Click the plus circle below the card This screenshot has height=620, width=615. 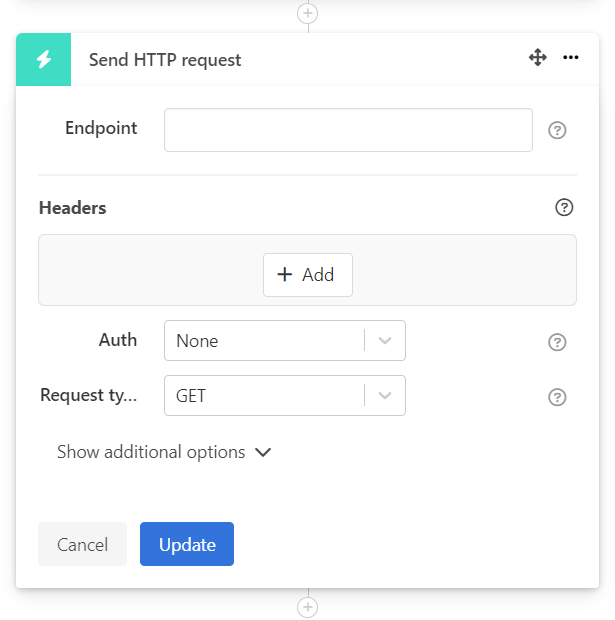coord(308,607)
